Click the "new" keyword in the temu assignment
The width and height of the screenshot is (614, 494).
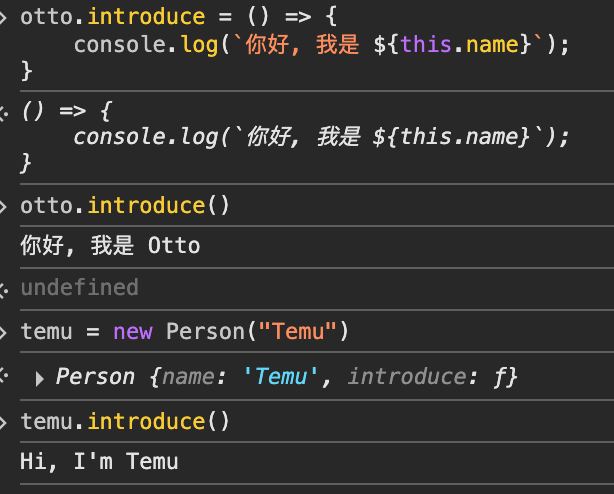coord(133,332)
